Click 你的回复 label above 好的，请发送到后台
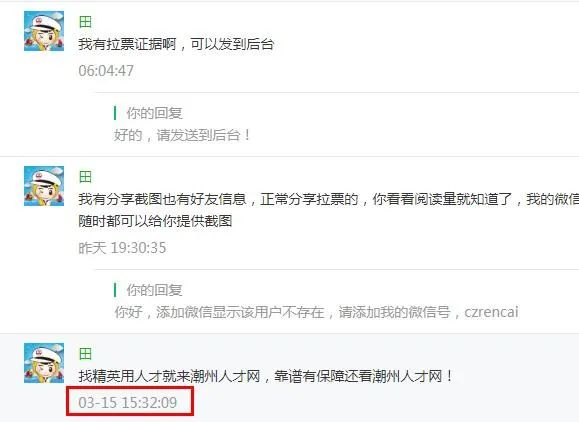Viewport: 579px width, 422px height. coord(154,113)
